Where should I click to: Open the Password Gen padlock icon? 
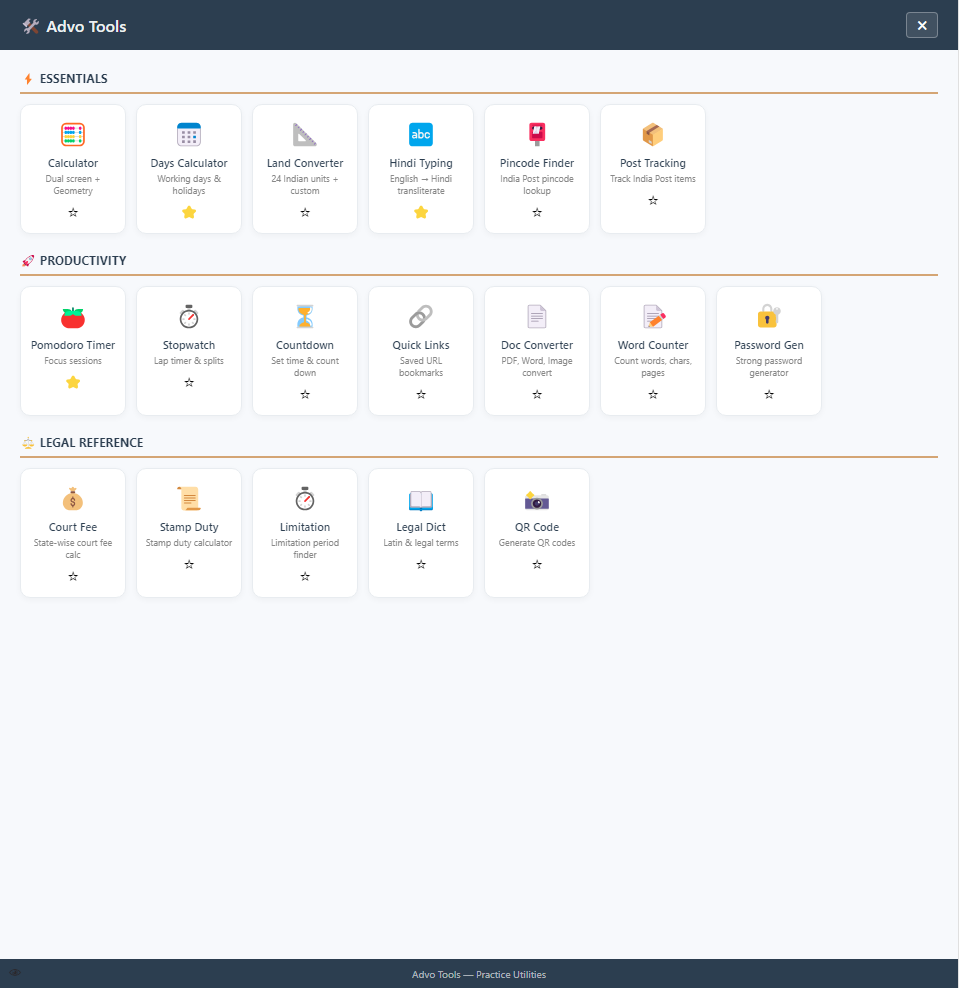point(769,317)
